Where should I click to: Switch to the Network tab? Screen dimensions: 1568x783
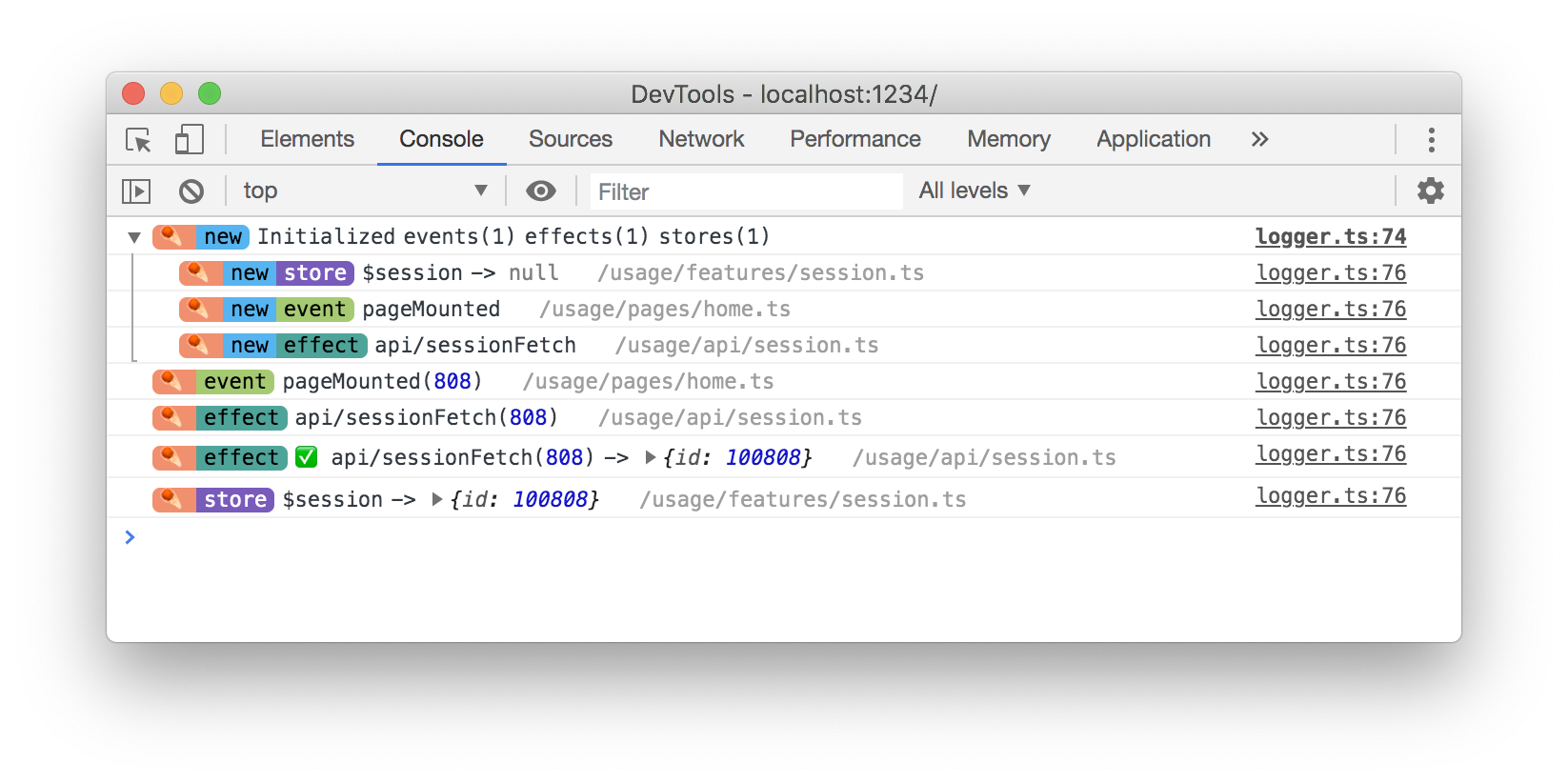coord(701,139)
